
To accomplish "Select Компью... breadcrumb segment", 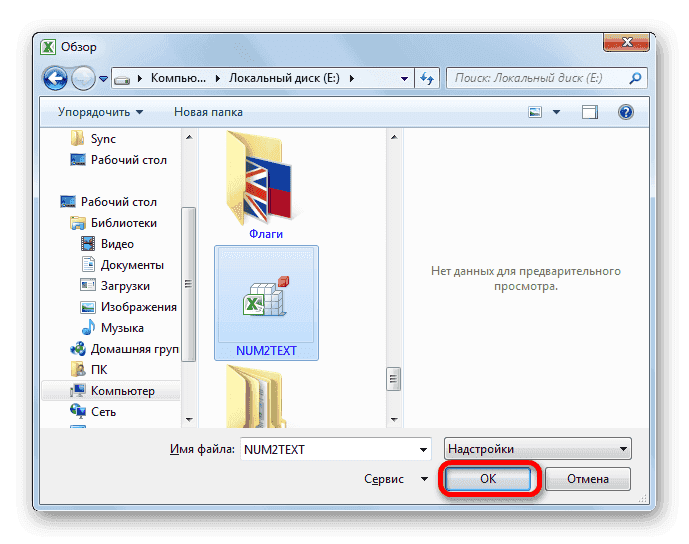I will click(178, 78).
